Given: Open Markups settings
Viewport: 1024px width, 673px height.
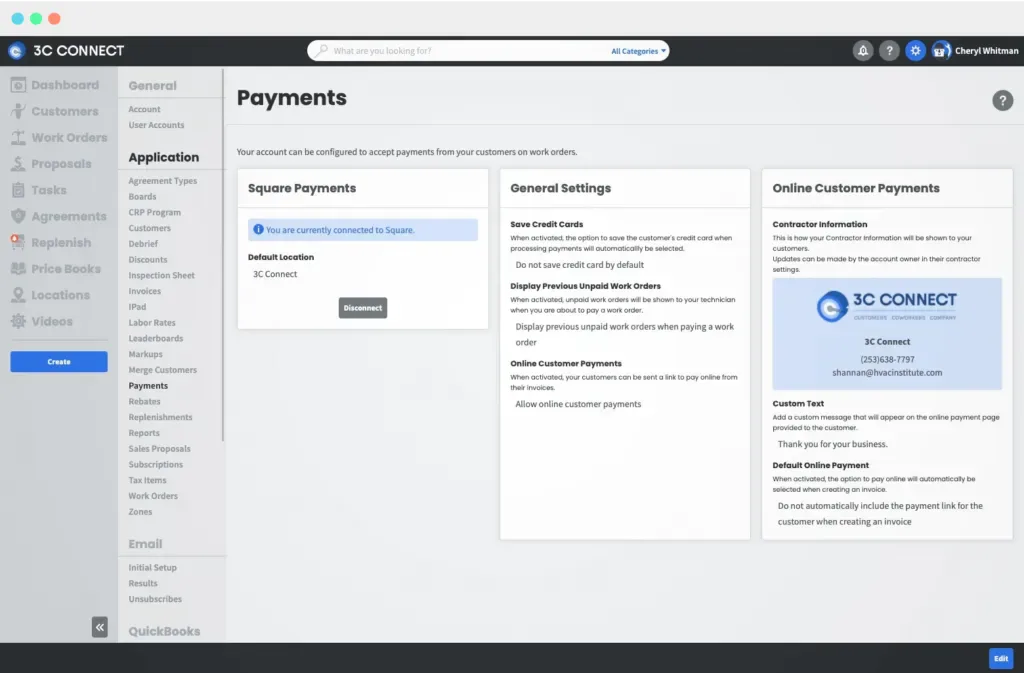Looking at the screenshot, I should pos(145,354).
